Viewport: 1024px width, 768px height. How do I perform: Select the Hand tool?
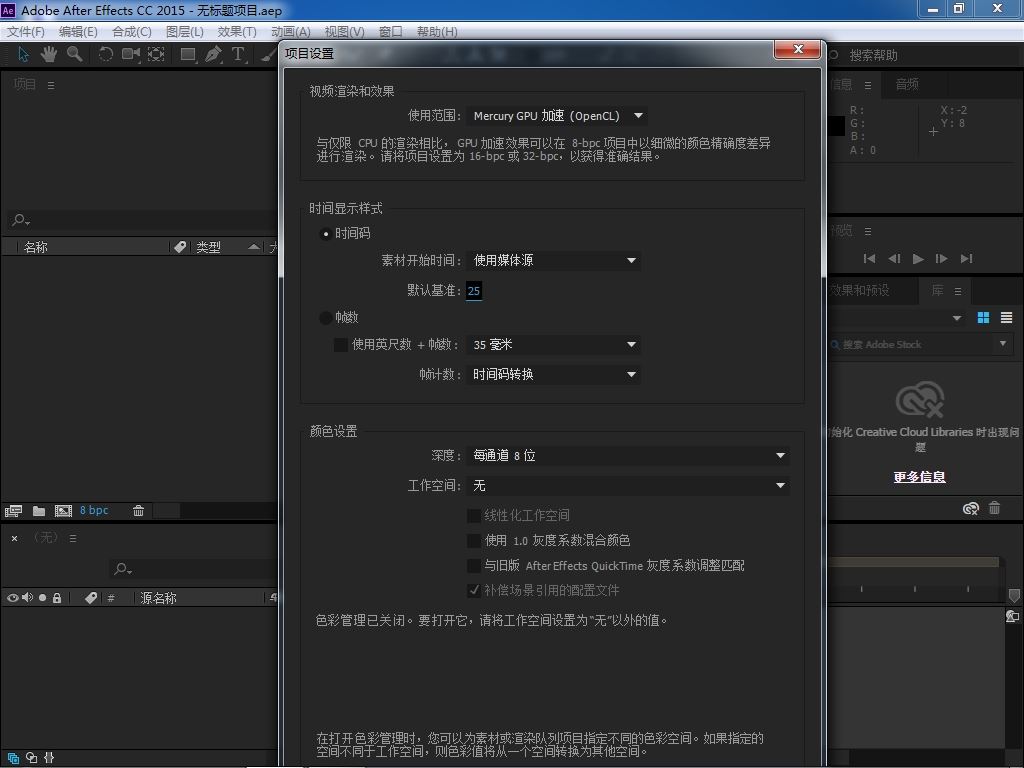coord(48,54)
